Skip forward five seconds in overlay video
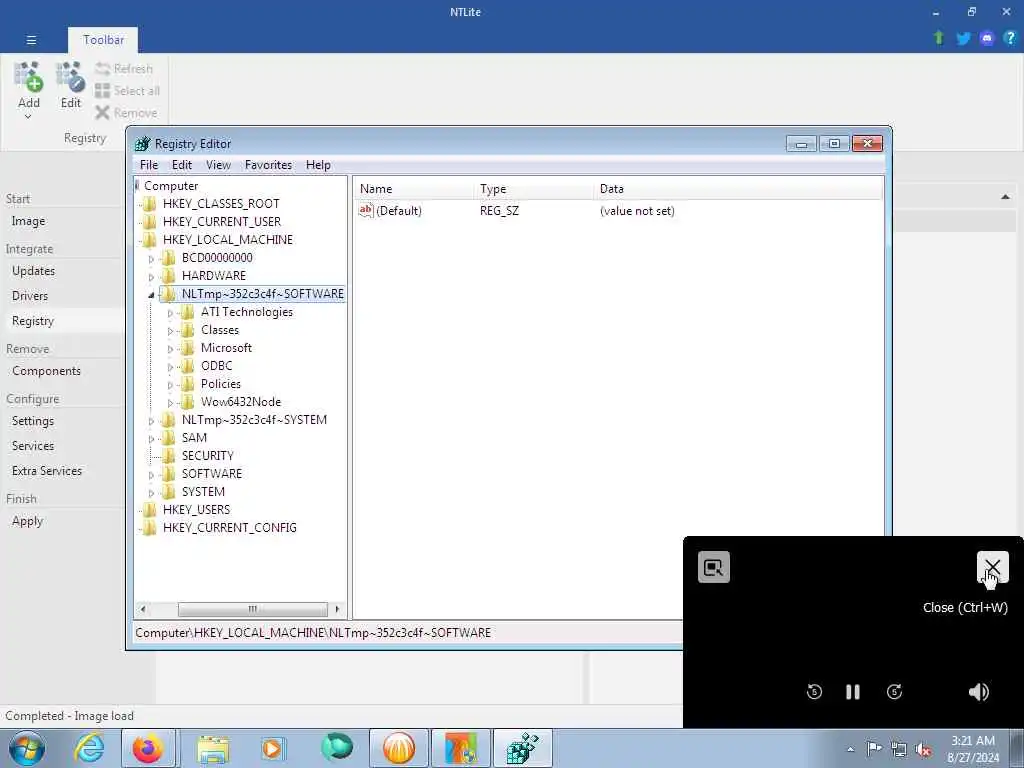The image size is (1024, 768). [x=895, y=692]
